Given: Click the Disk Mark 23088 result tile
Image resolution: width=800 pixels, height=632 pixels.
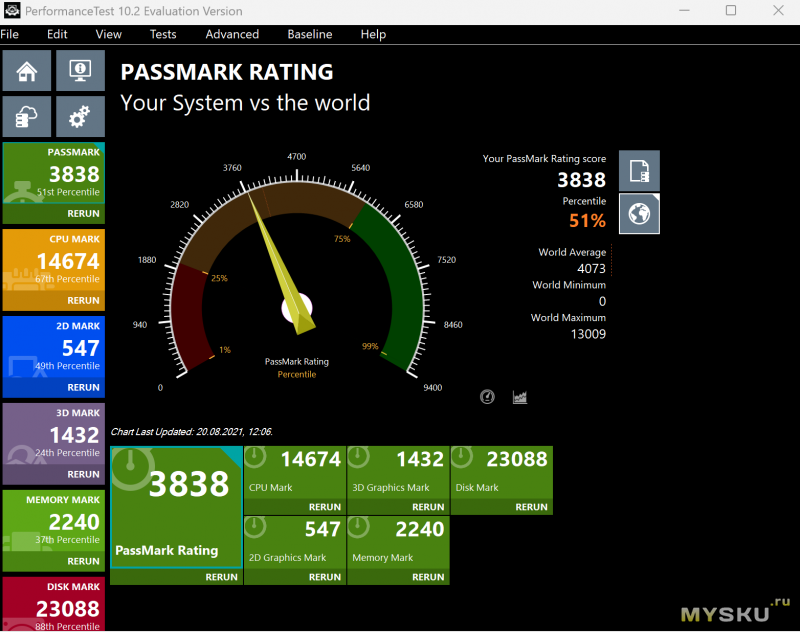Looking at the screenshot, I should [x=501, y=472].
